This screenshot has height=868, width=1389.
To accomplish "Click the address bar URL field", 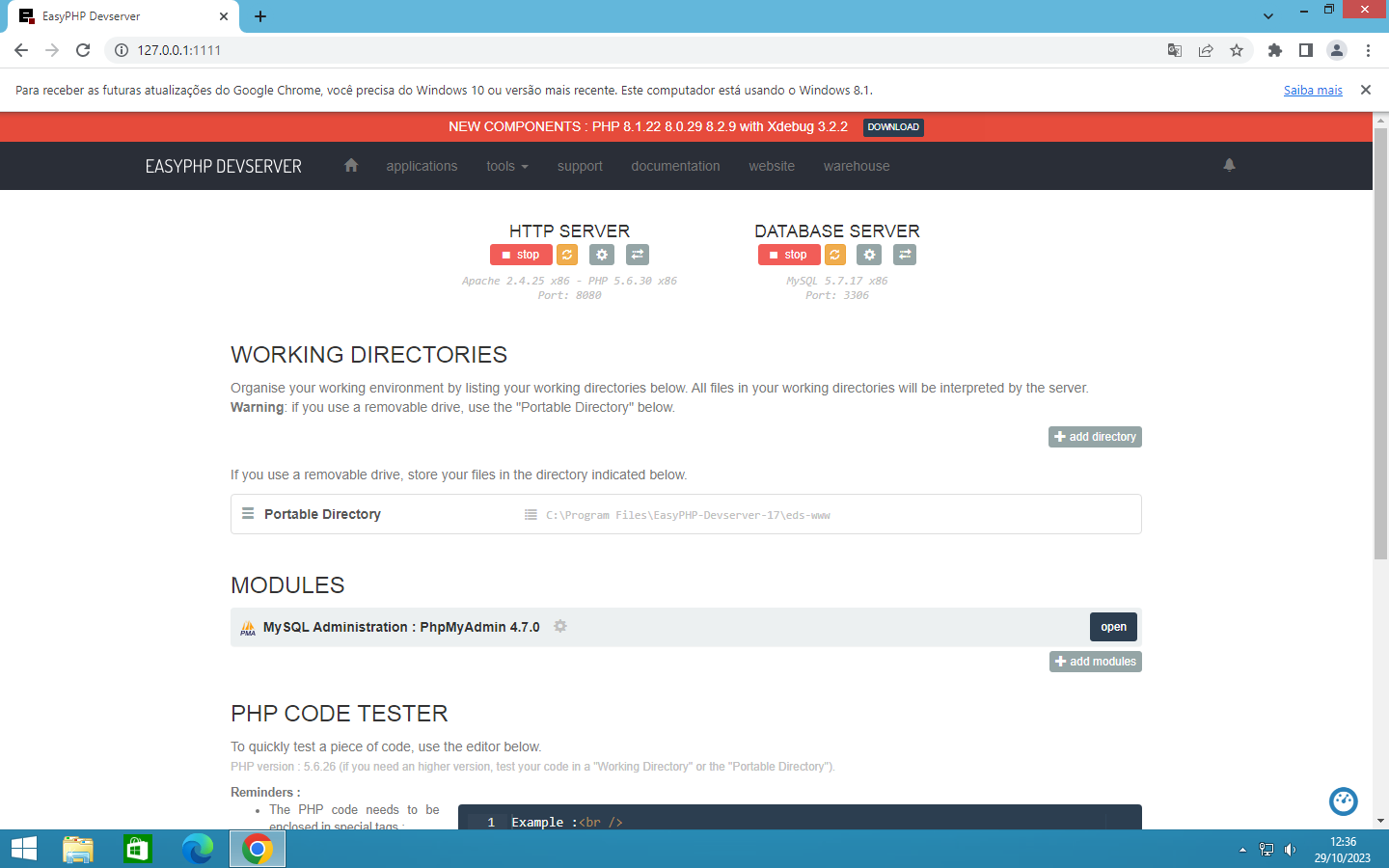I will (637, 50).
